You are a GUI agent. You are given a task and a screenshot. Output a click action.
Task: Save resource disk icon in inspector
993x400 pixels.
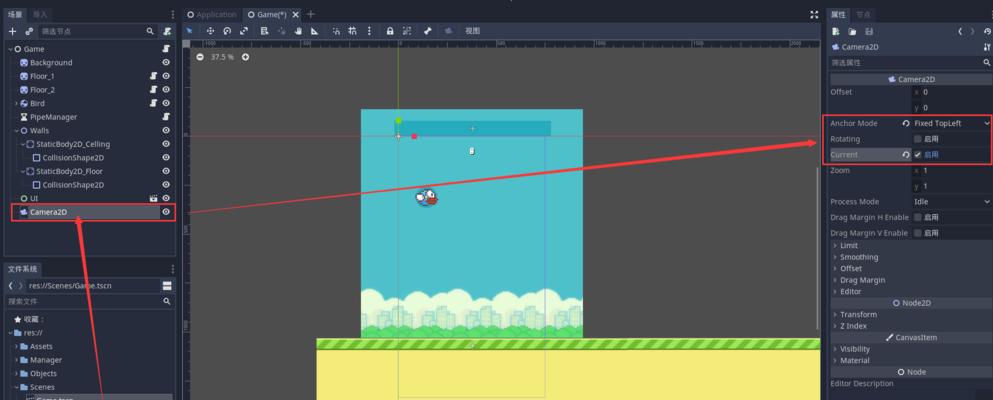point(869,31)
